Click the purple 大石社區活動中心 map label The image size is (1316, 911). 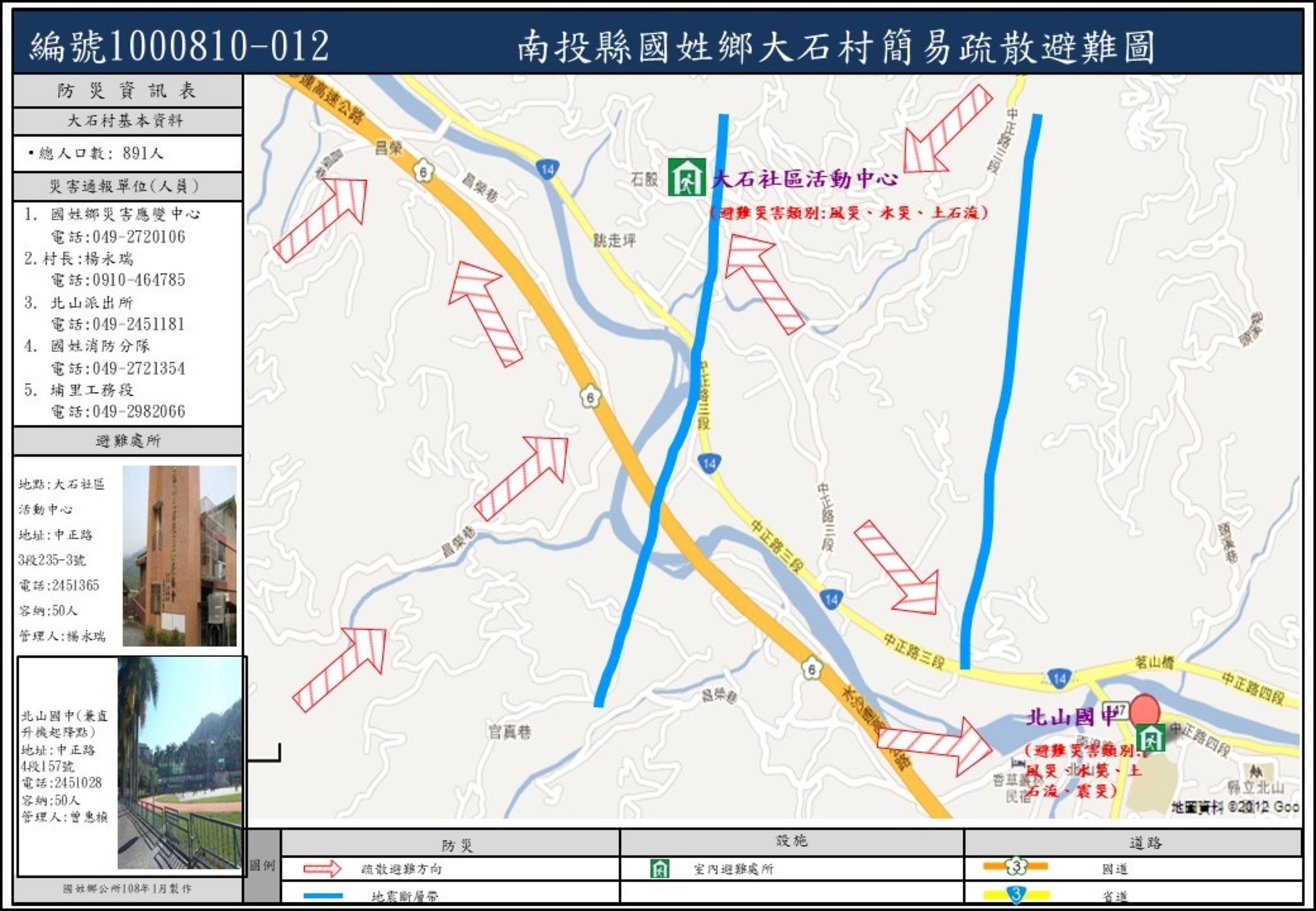805,179
